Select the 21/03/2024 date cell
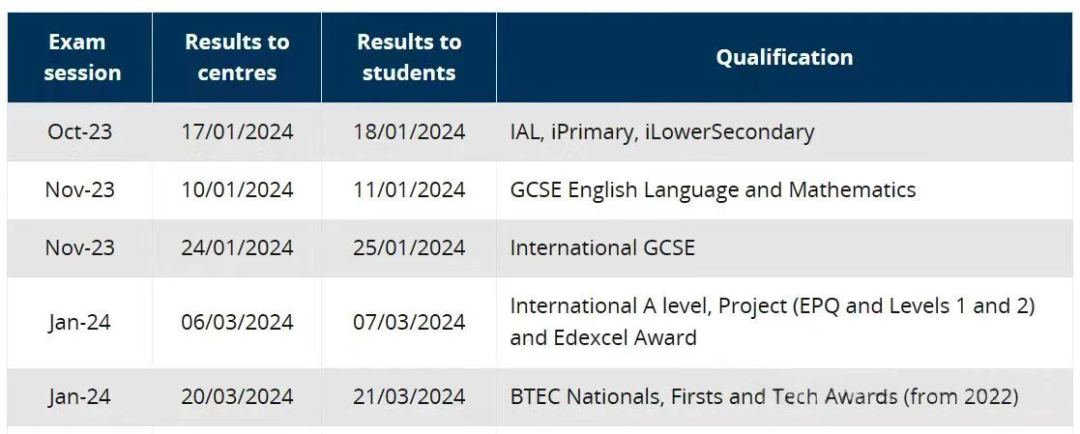The width and height of the screenshot is (1080, 434). pyautogui.click(x=408, y=397)
